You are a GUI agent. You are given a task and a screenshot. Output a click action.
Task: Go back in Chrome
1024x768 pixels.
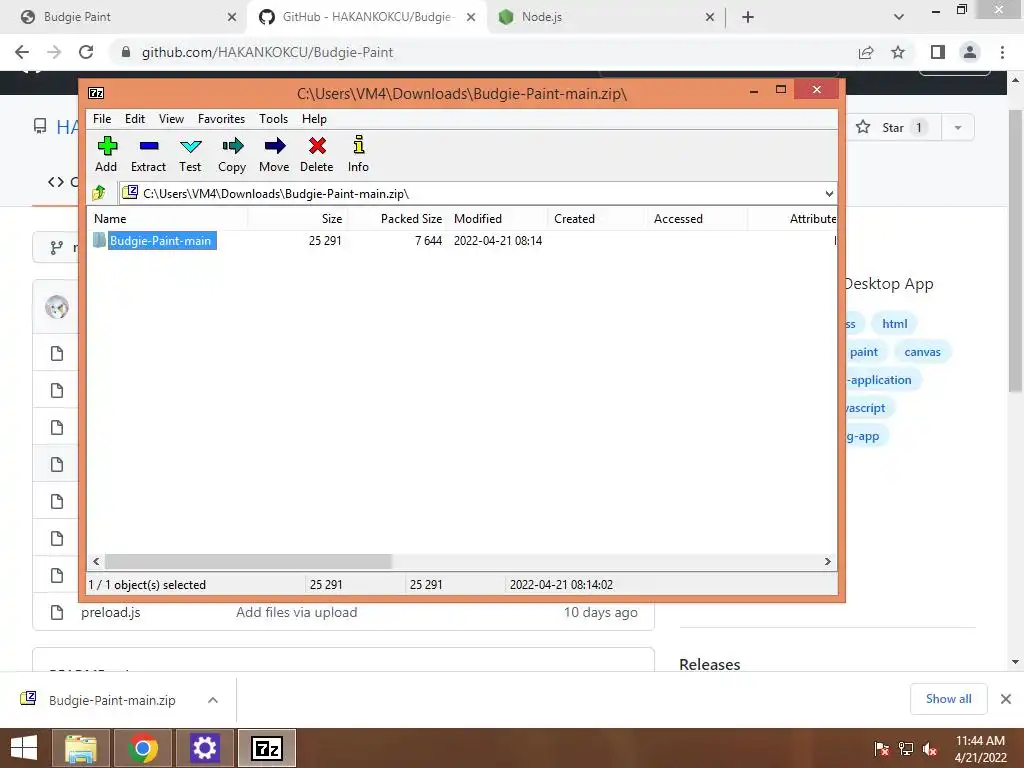point(22,52)
